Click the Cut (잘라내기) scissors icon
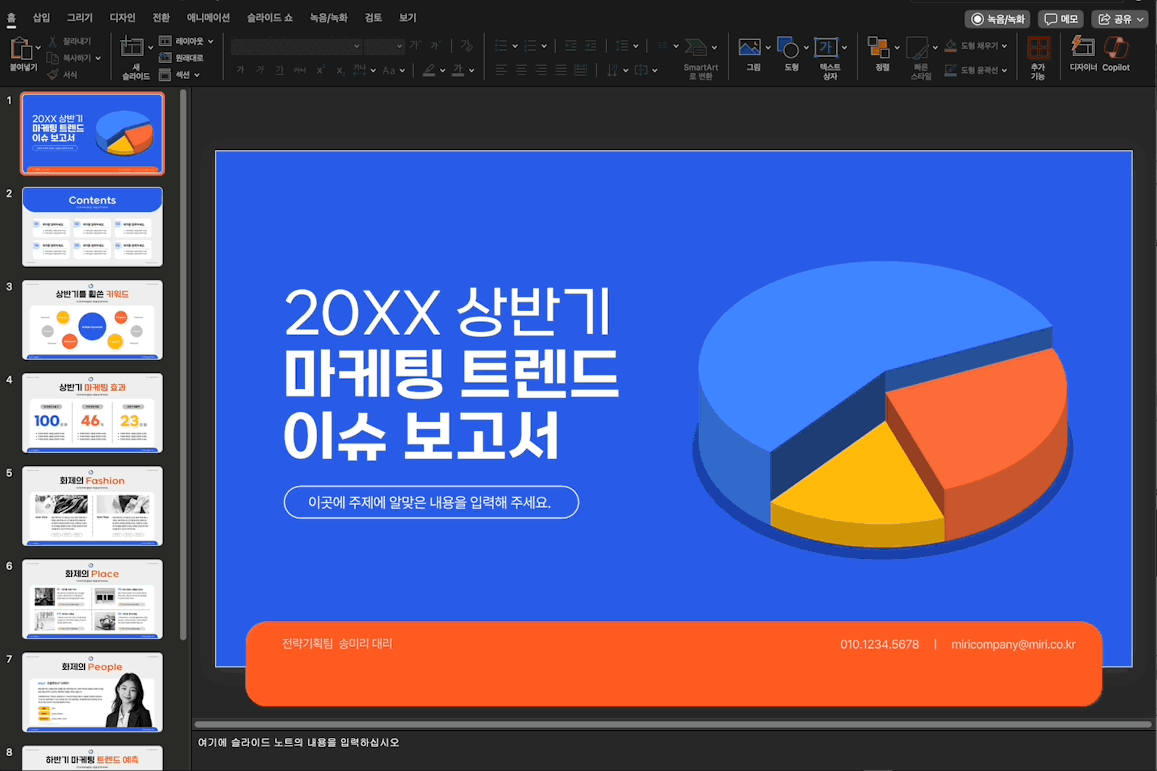Viewport: 1157px width, 771px height. [x=53, y=41]
